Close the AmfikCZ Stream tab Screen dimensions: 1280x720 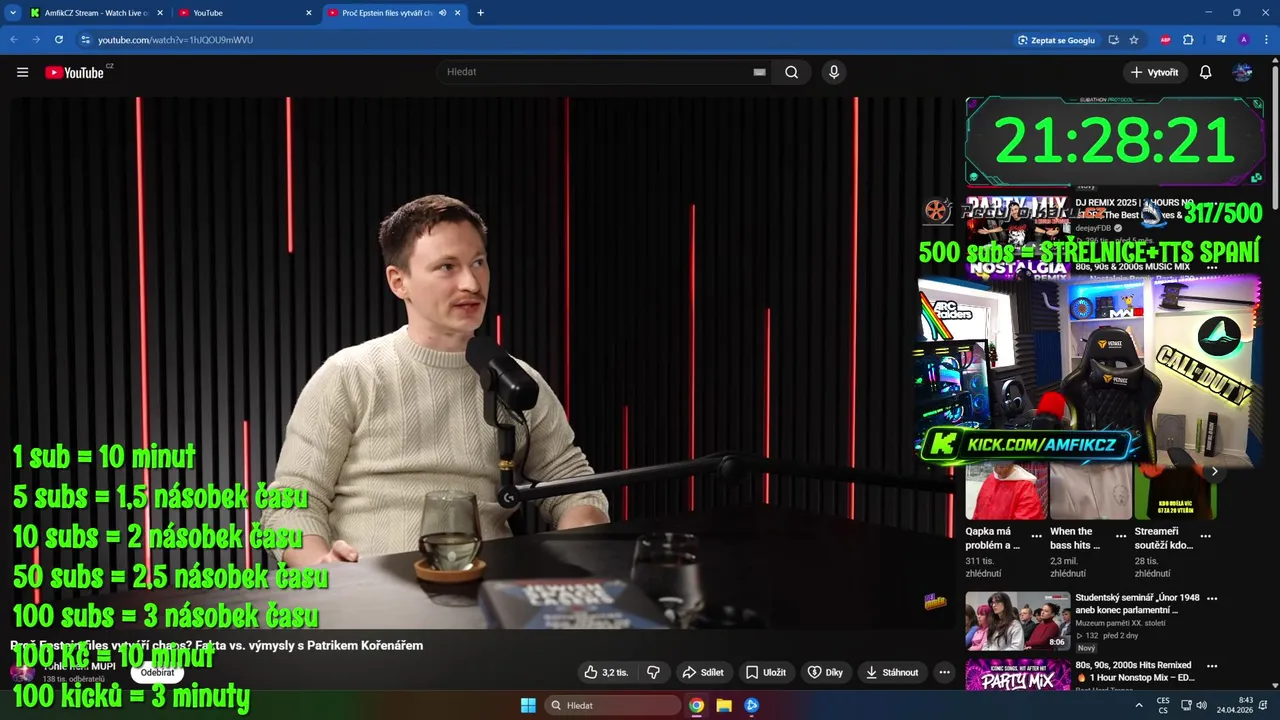tap(160, 13)
